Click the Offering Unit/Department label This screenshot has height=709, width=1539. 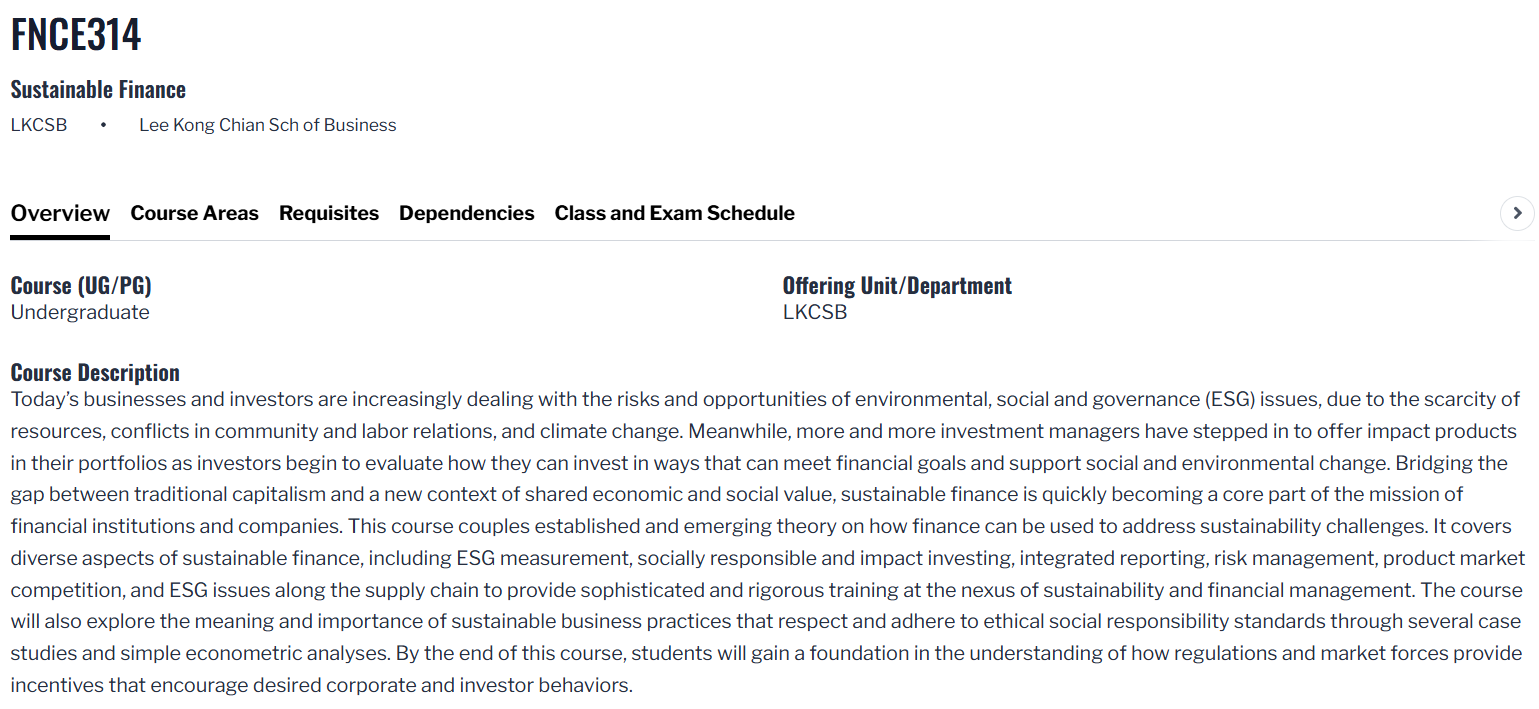click(897, 286)
